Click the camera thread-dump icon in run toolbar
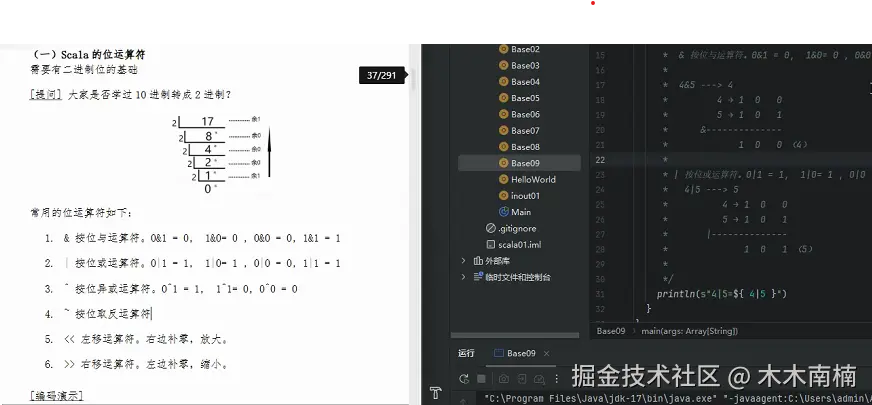Viewport: 872px width, 405px height. tap(503, 379)
